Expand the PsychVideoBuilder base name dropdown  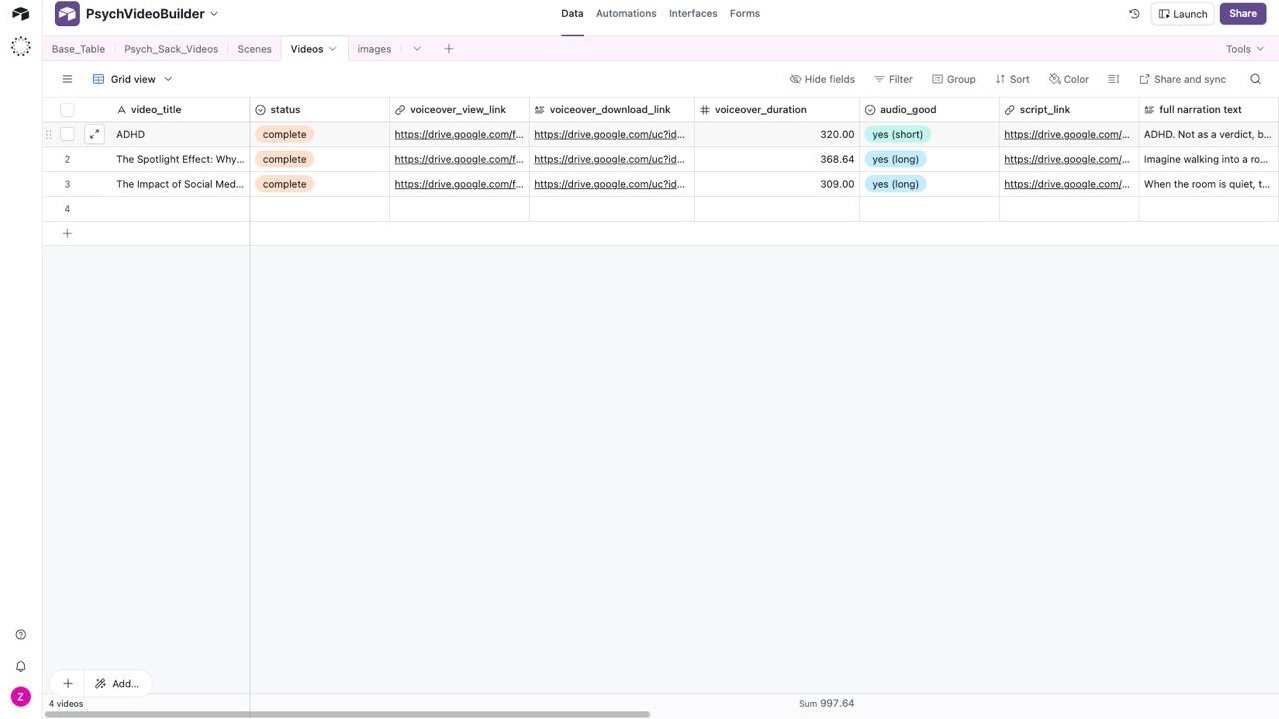[x=214, y=14]
